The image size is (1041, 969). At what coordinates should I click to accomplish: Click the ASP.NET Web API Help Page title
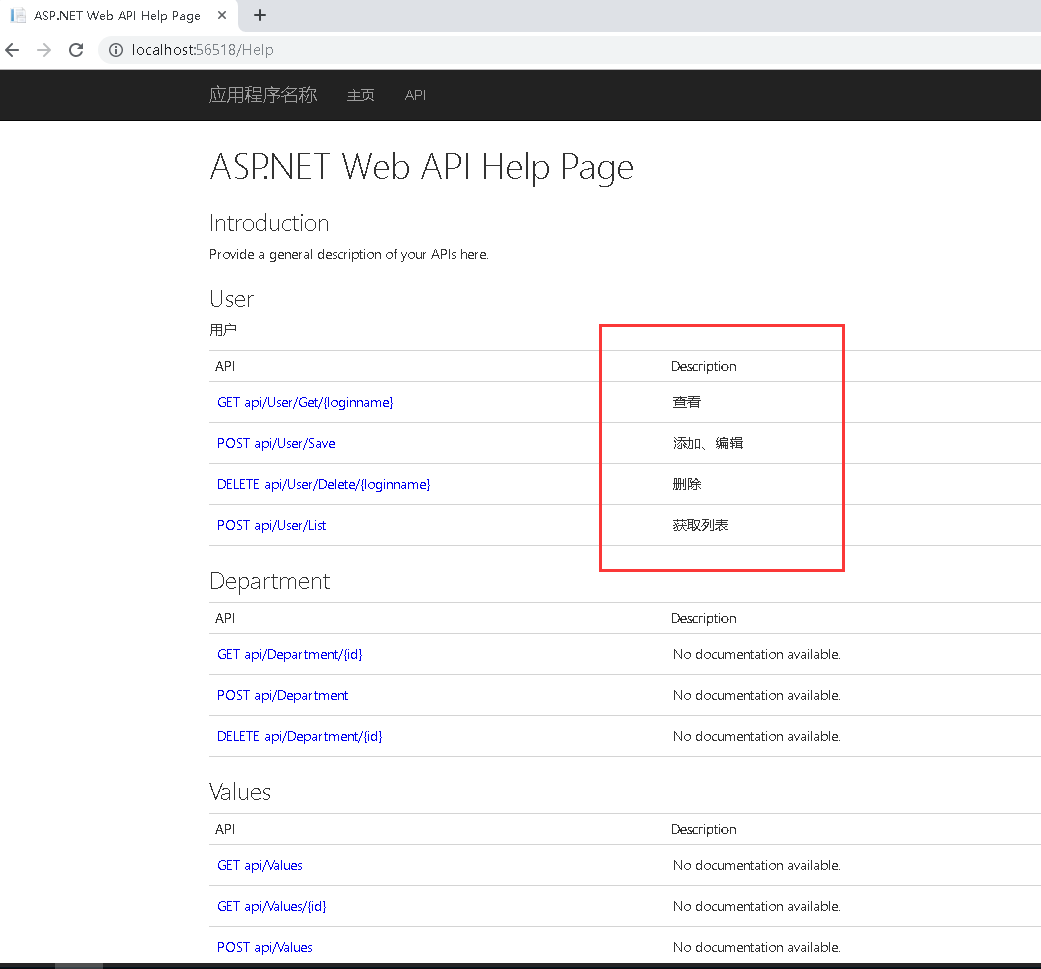click(x=422, y=167)
